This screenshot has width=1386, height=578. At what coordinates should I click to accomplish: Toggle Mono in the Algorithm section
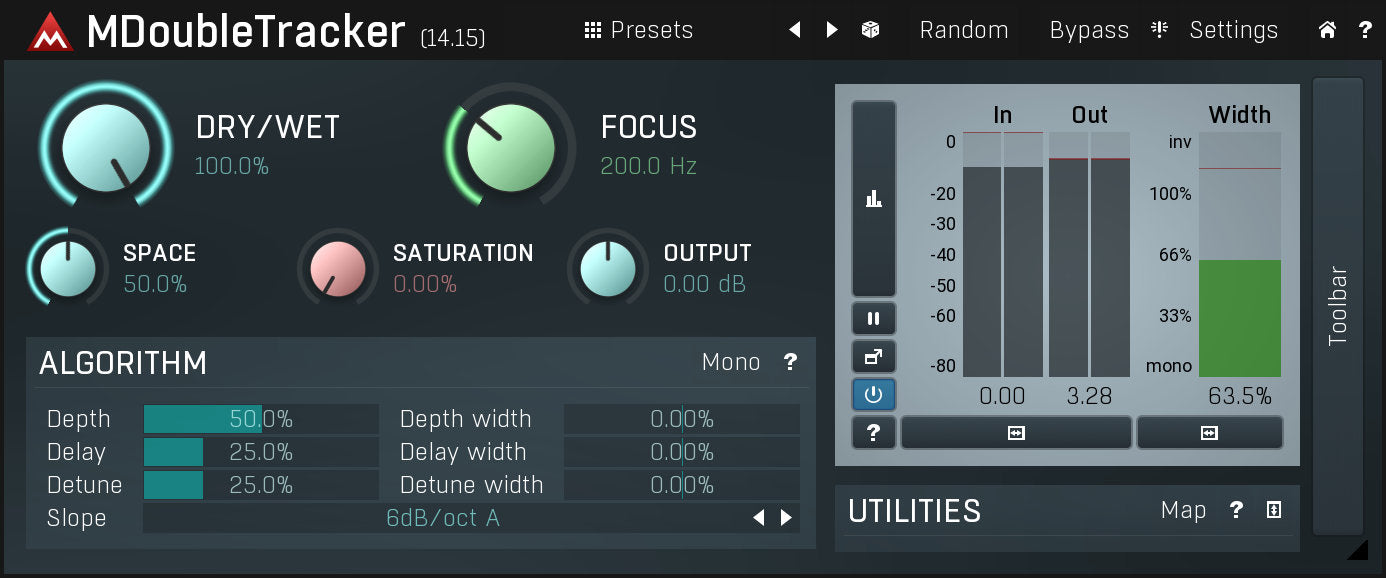[731, 362]
